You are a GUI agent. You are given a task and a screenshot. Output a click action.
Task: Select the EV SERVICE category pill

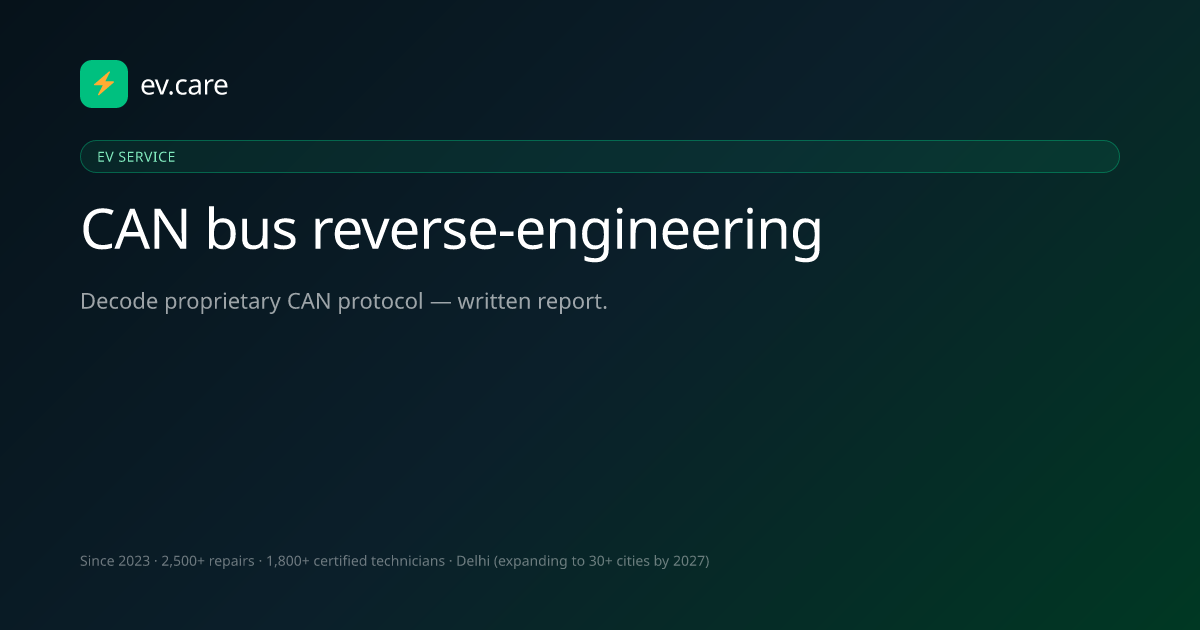pos(600,157)
